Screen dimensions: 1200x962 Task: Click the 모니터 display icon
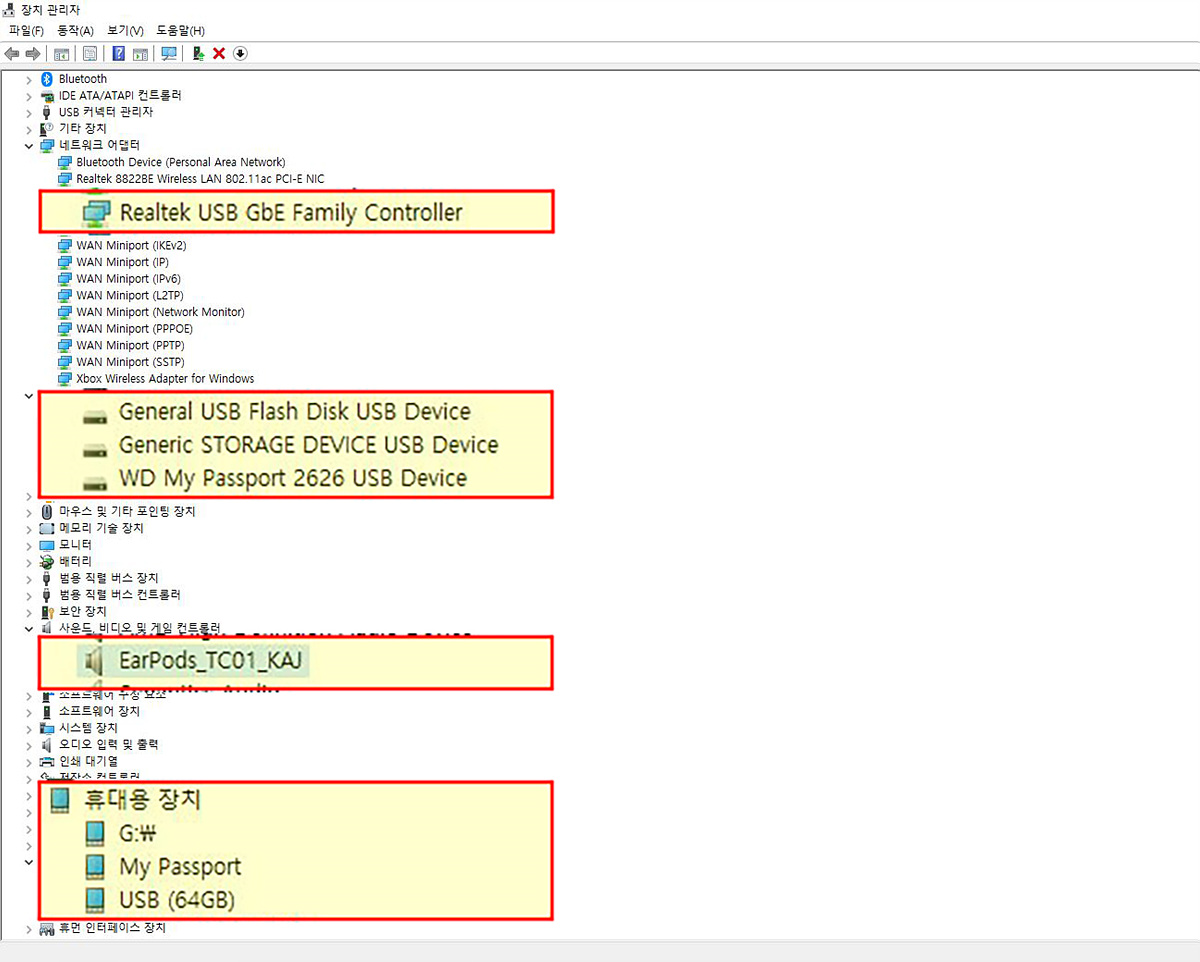[46, 545]
